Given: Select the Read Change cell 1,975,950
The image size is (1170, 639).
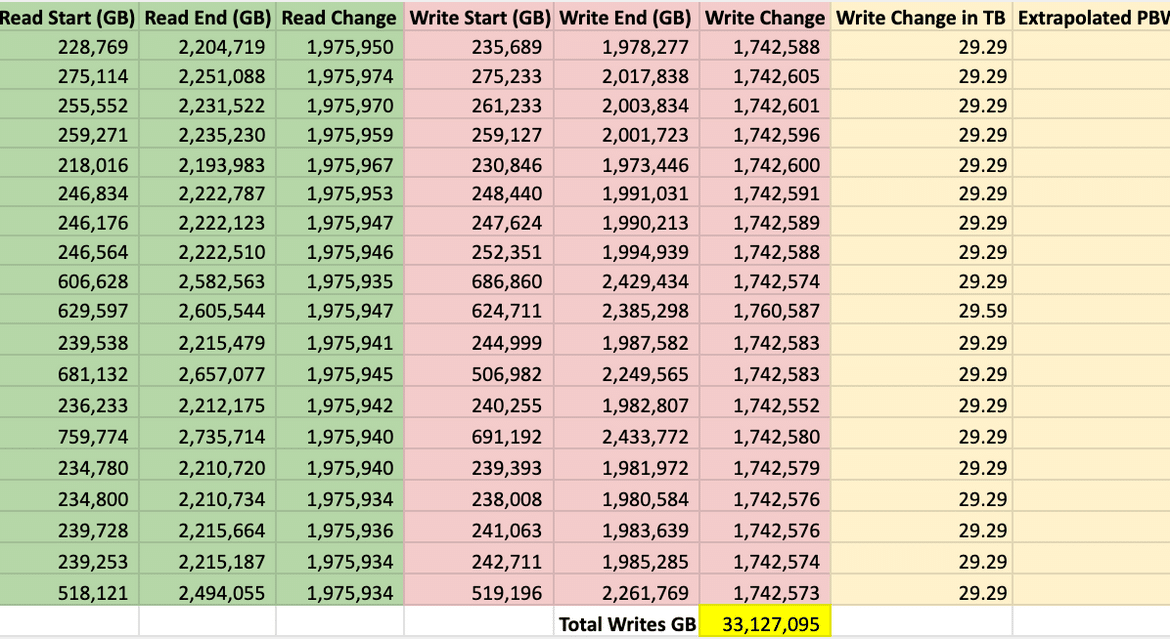Looking at the screenshot, I should pyautogui.click(x=340, y=47).
